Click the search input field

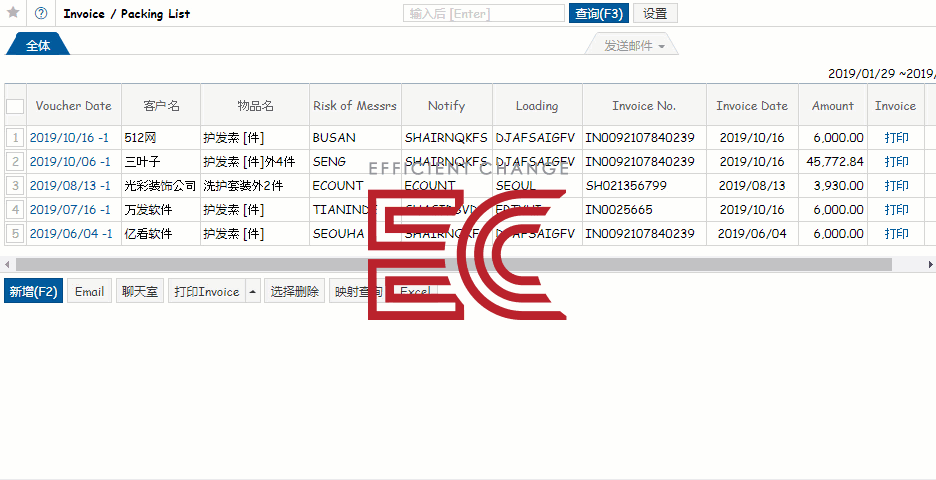(484, 13)
